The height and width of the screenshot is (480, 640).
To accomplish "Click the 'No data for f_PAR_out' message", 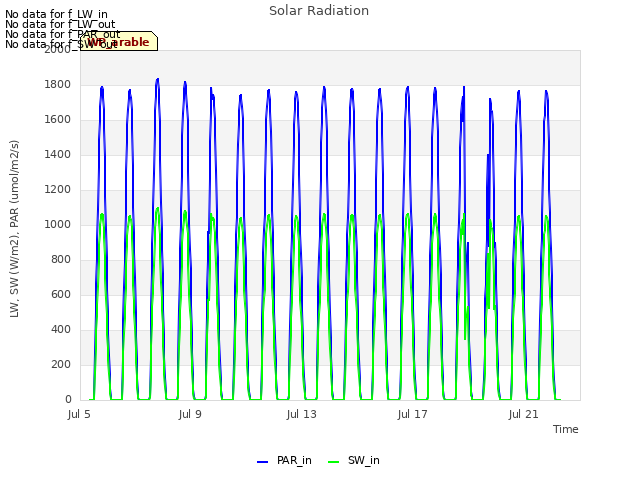I will tap(63, 34).
